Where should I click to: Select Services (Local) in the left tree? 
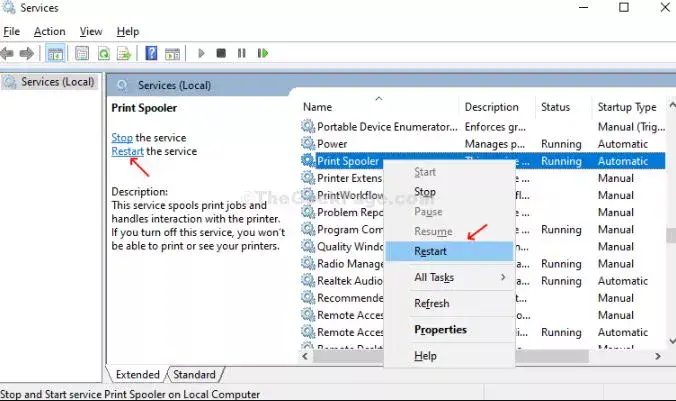point(50,82)
